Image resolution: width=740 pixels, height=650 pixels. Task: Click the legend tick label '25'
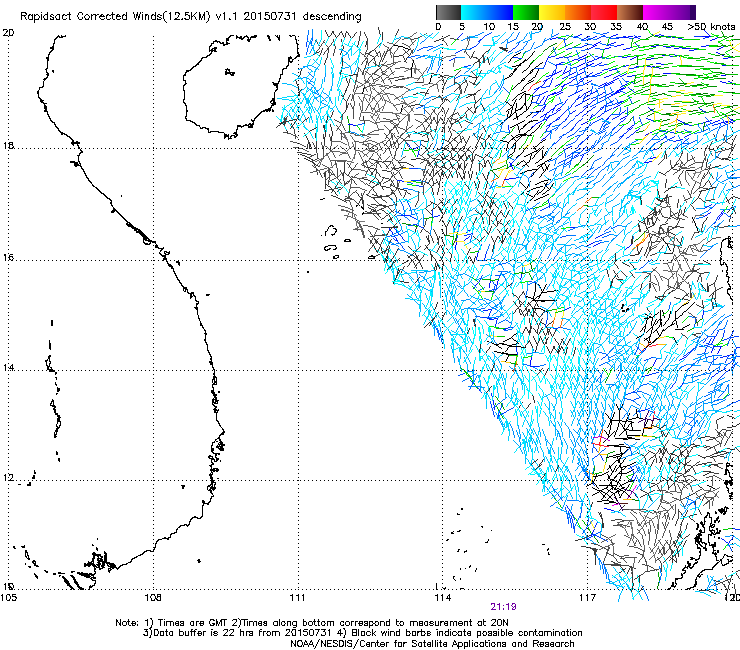[x=565, y=27]
